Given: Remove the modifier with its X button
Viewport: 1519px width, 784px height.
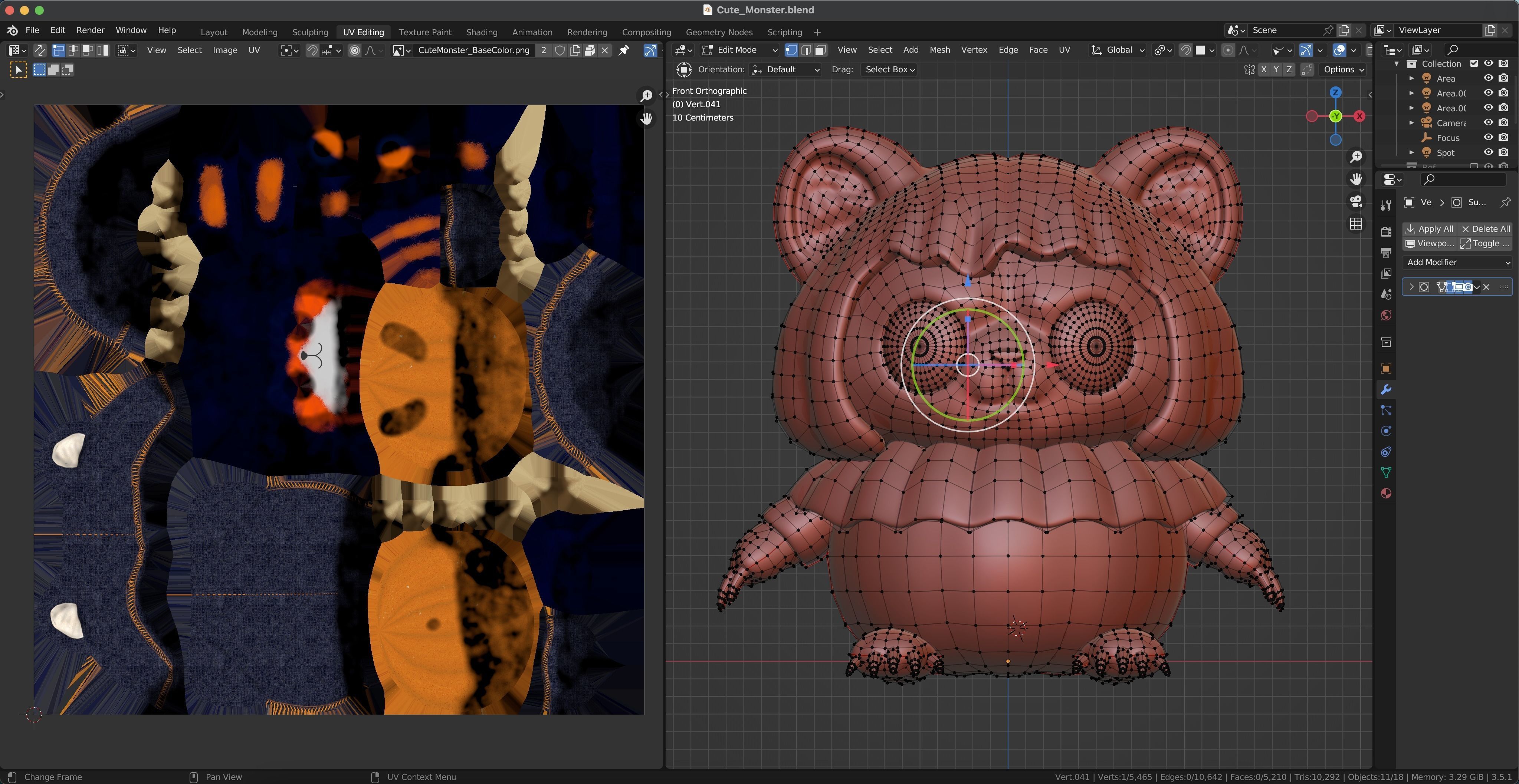Looking at the screenshot, I should pyautogui.click(x=1487, y=287).
